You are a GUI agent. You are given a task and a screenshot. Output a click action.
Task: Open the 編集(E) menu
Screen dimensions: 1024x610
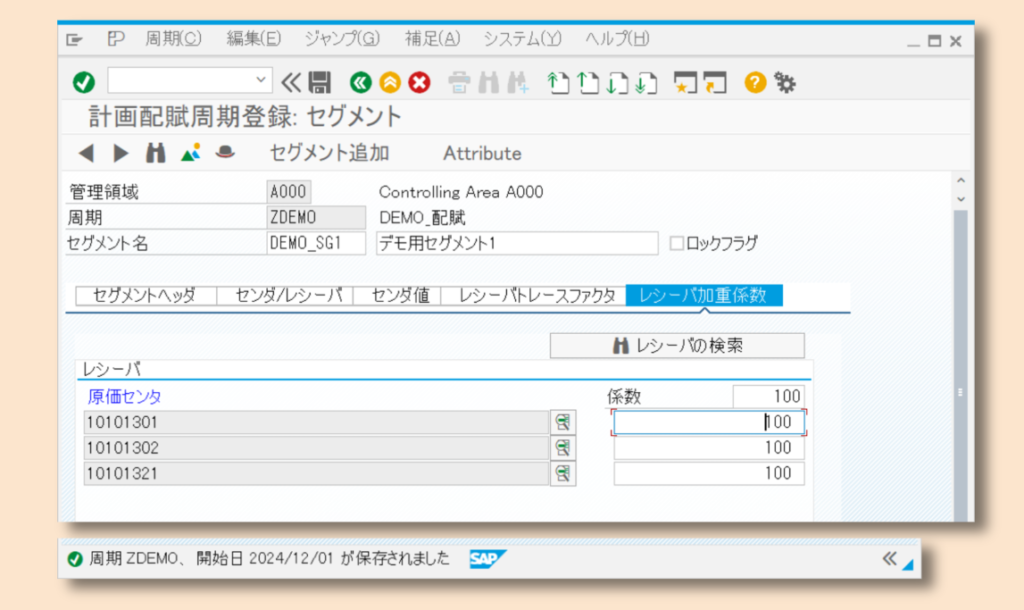[253, 39]
